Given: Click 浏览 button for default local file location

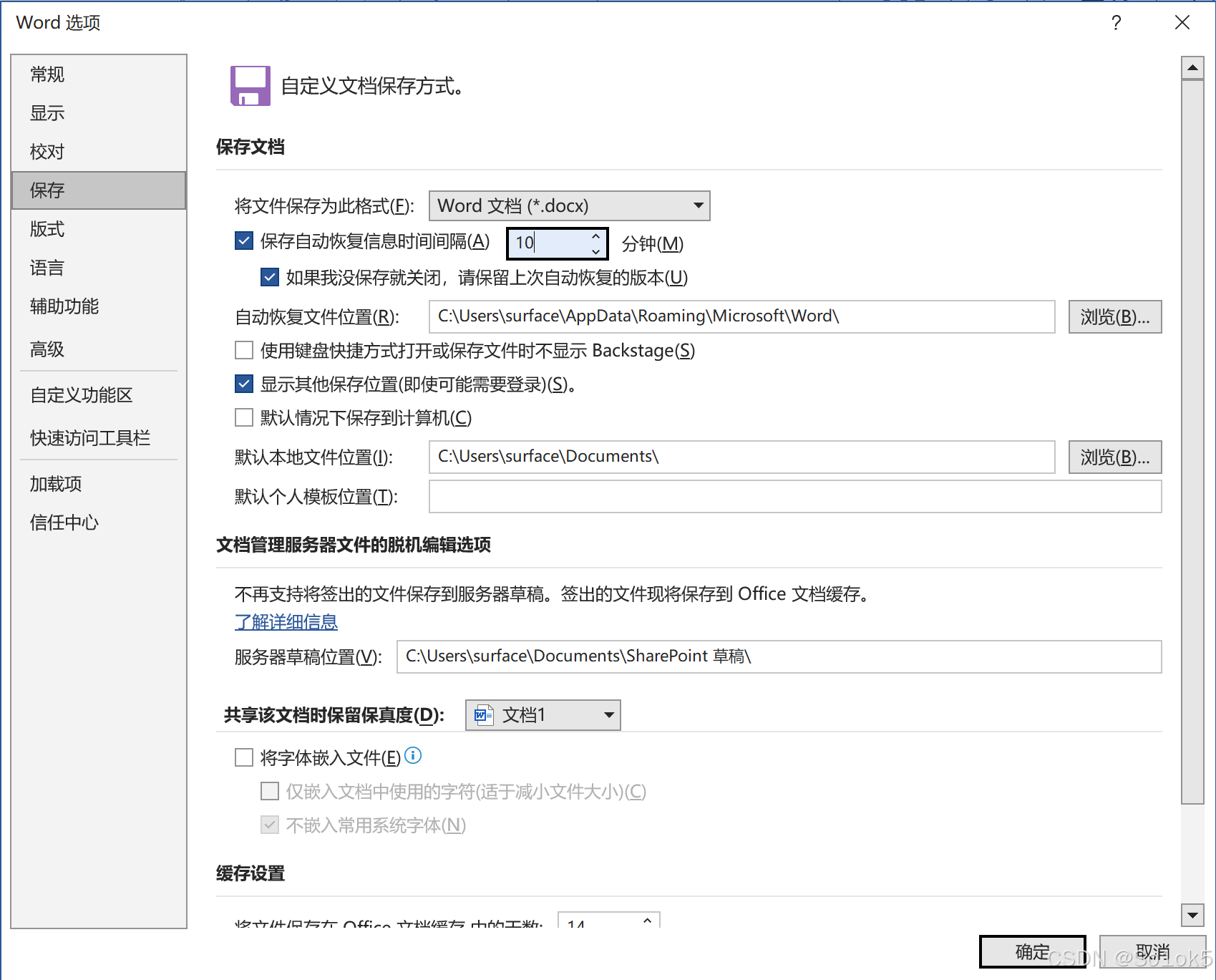Looking at the screenshot, I should point(1115,457).
